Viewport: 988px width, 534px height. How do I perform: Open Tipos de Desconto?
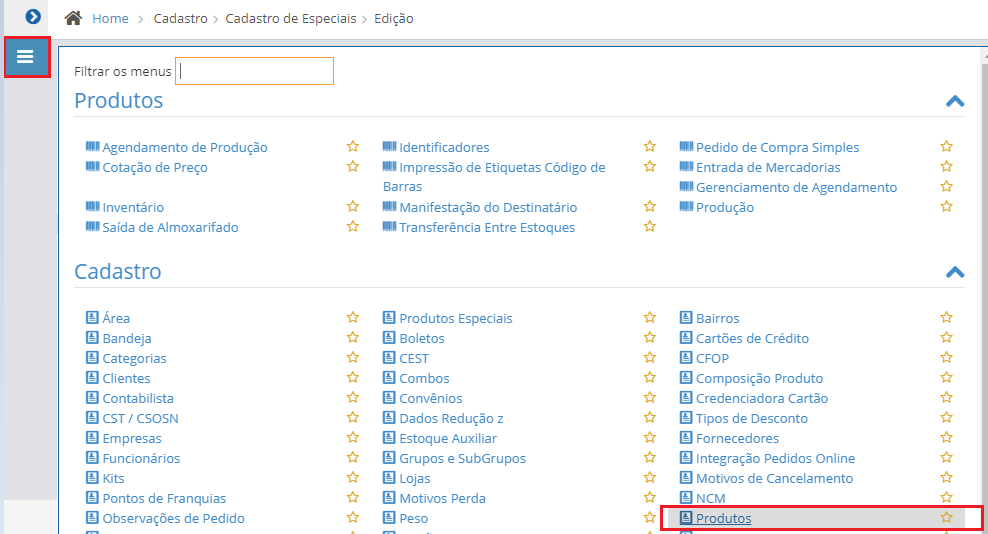tap(752, 419)
